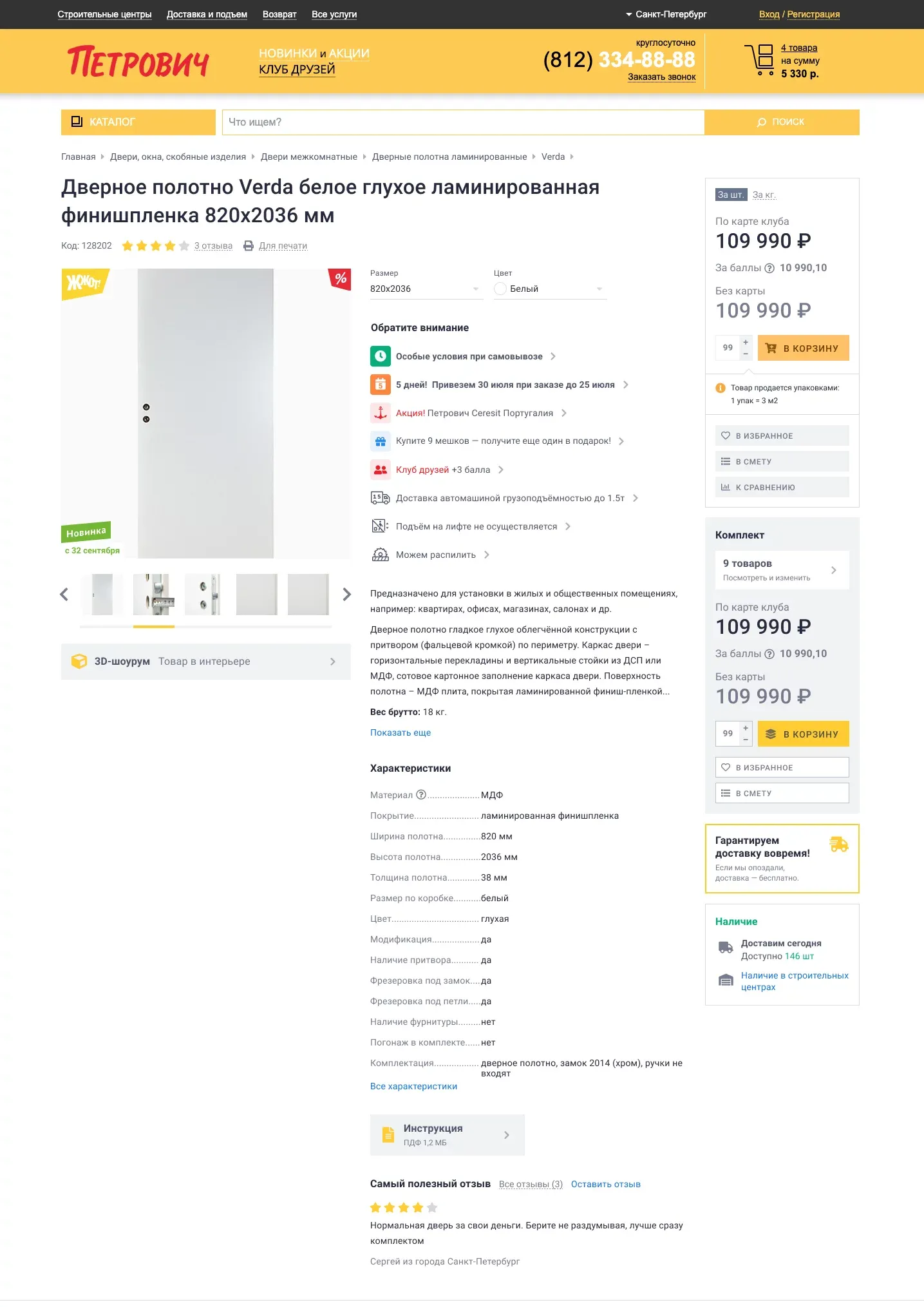The height and width of the screenshot is (1307, 924).
Task: Open the Каталог menu
Action: 138,122
